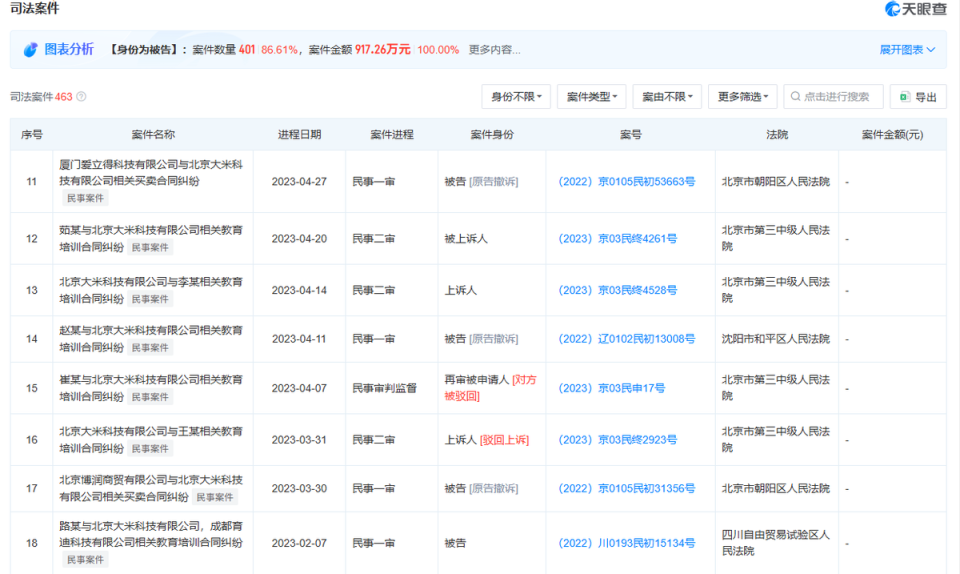Click the 序号 column header
This screenshot has width=960, height=574.
(32, 135)
